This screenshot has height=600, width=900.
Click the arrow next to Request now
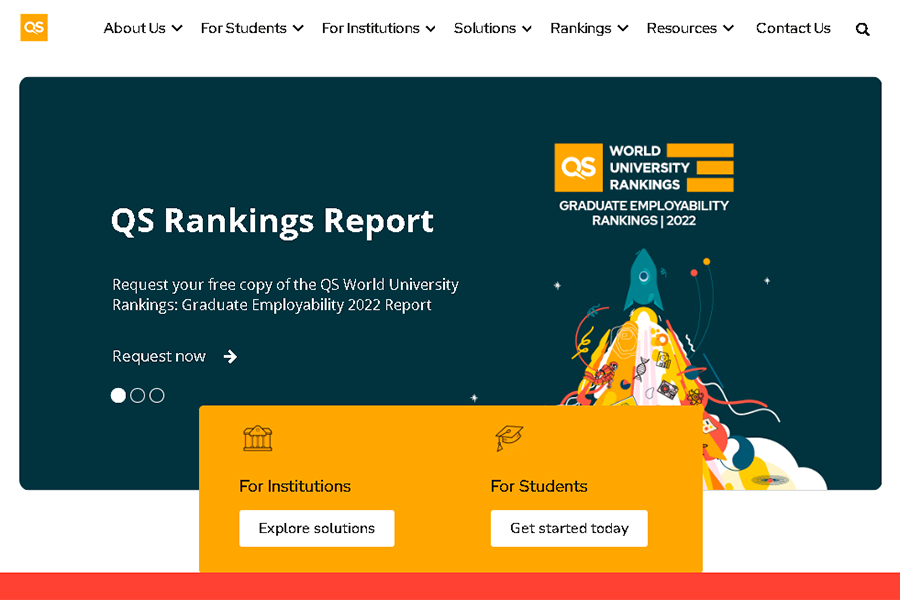tap(230, 357)
